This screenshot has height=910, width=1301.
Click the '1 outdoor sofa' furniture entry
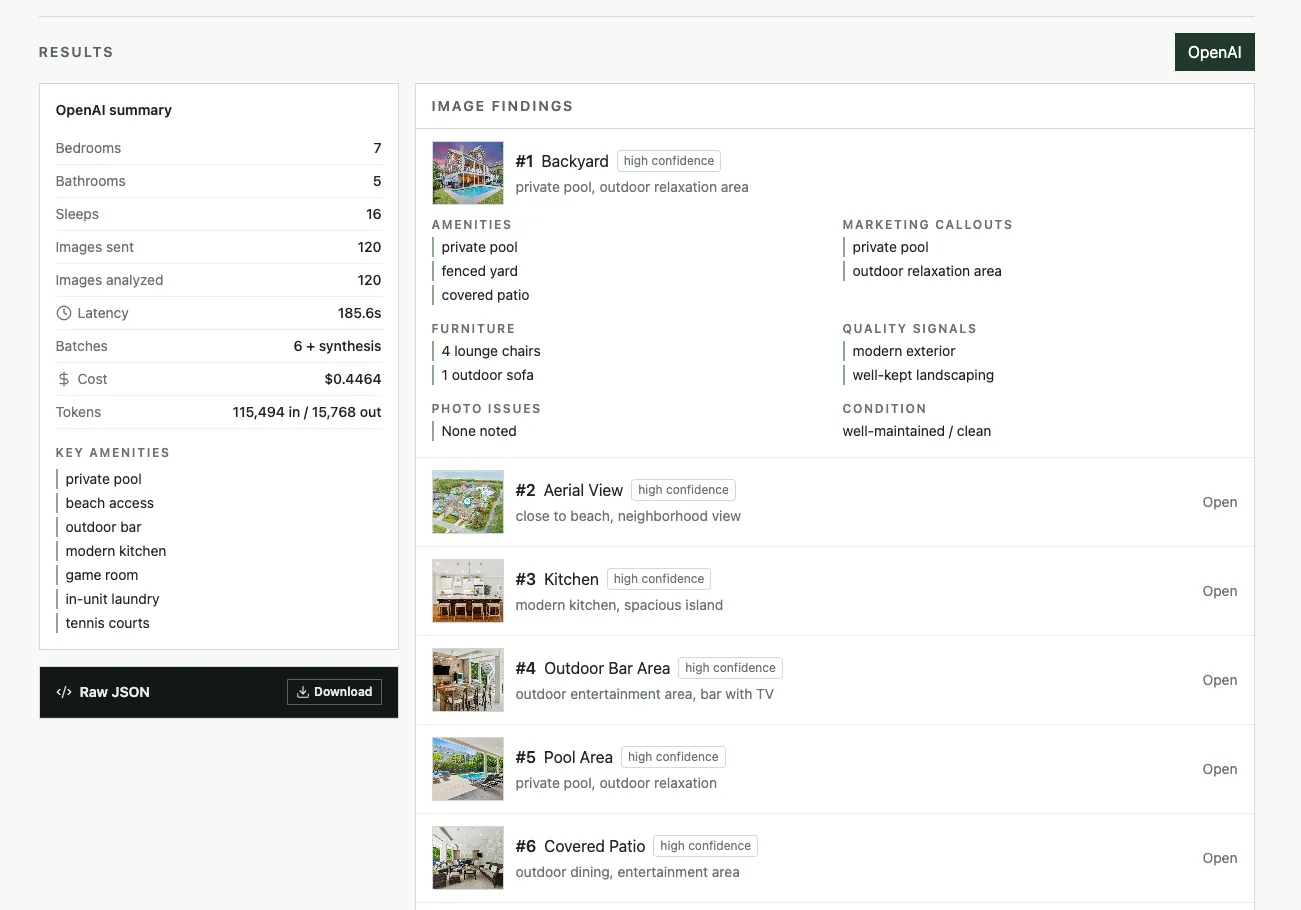(488, 375)
